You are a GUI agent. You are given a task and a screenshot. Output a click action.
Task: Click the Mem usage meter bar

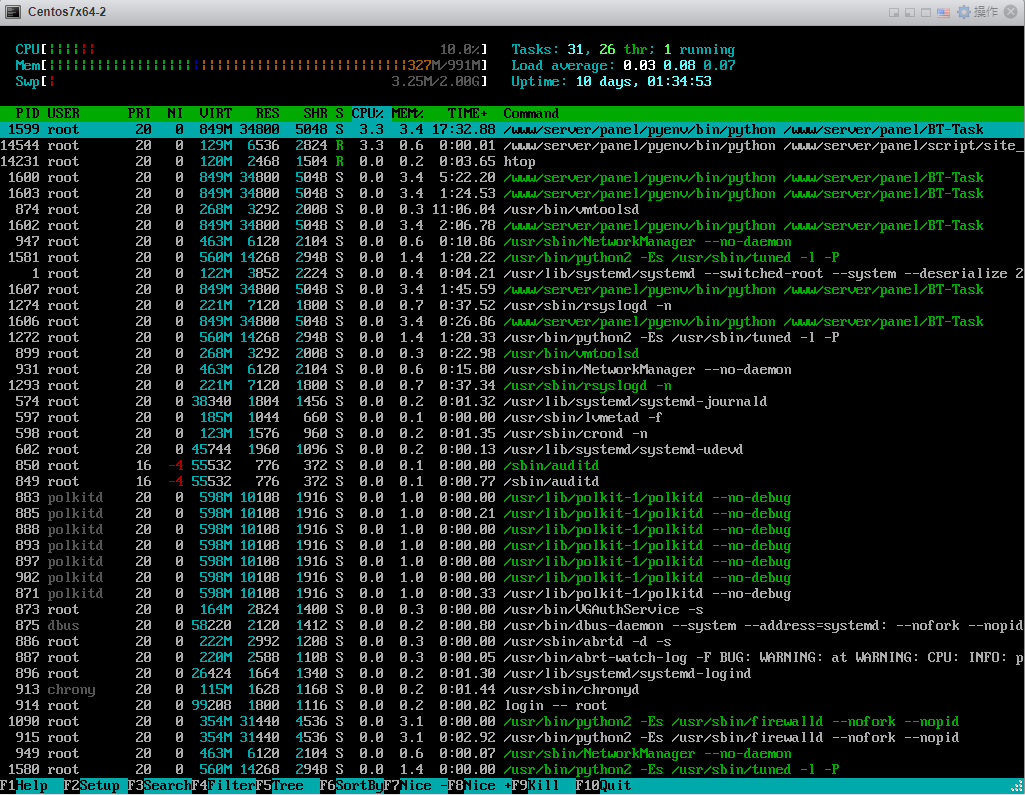click(x=252, y=65)
